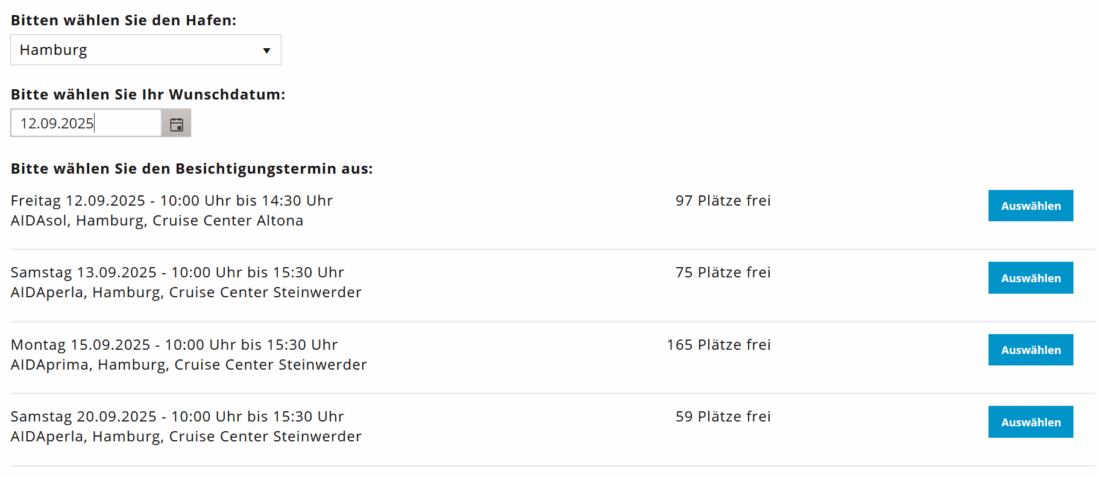Screen dimensions: 1100x477
Task: Click the 'Bitte wählen Sie Ihr Wunschdatum' label
Action: pos(148,95)
